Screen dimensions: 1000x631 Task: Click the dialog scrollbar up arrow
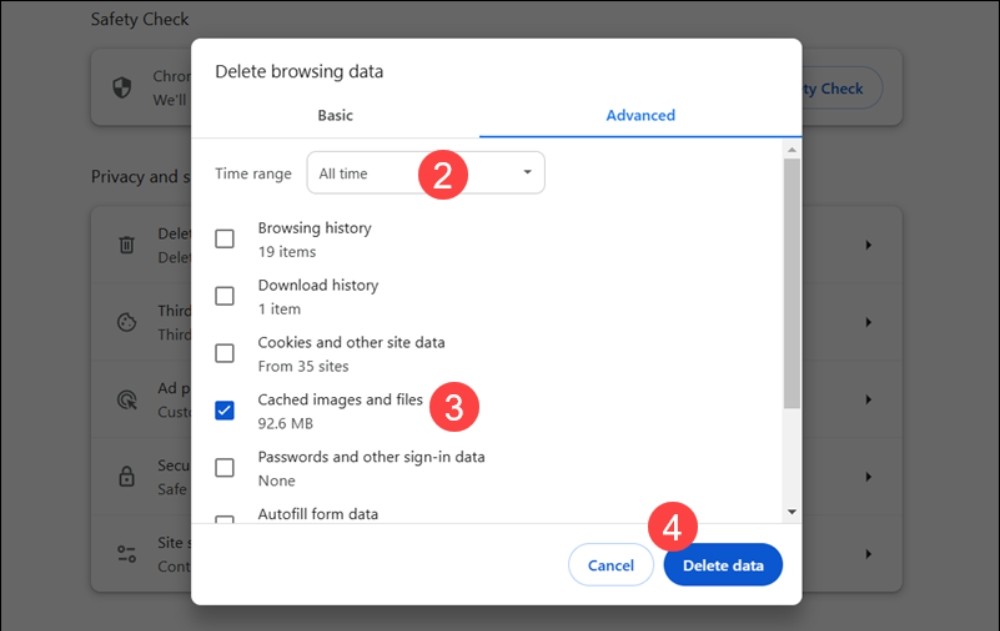pyautogui.click(x=791, y=150)
